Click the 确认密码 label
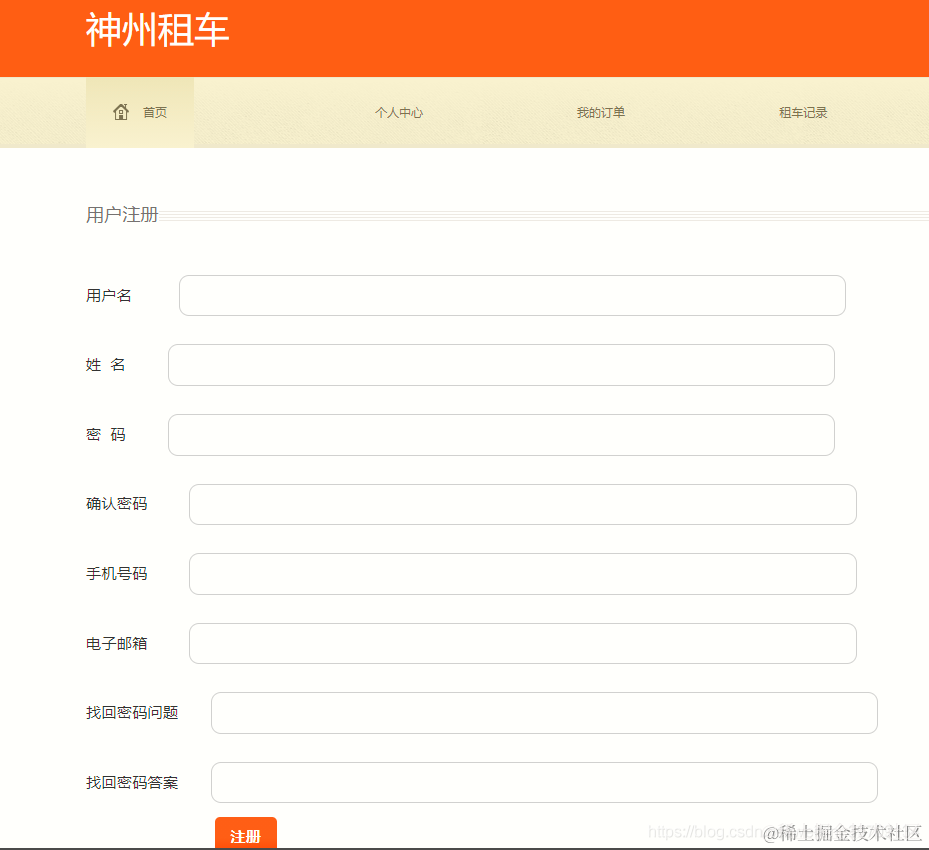929x850 pixels. (x=117, y=504)
